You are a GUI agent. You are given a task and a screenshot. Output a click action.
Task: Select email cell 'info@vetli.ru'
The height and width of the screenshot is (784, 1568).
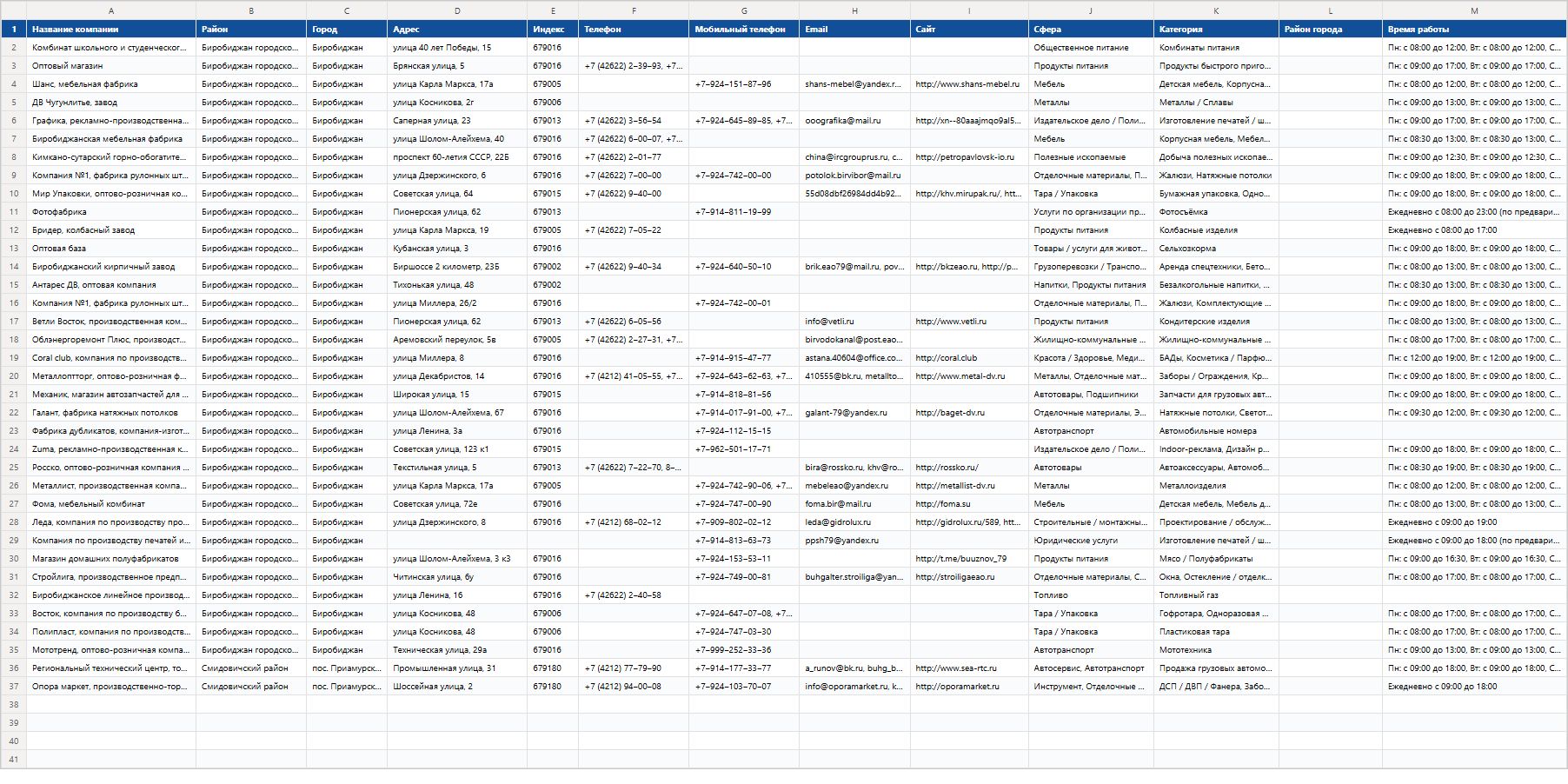[855, 322]
